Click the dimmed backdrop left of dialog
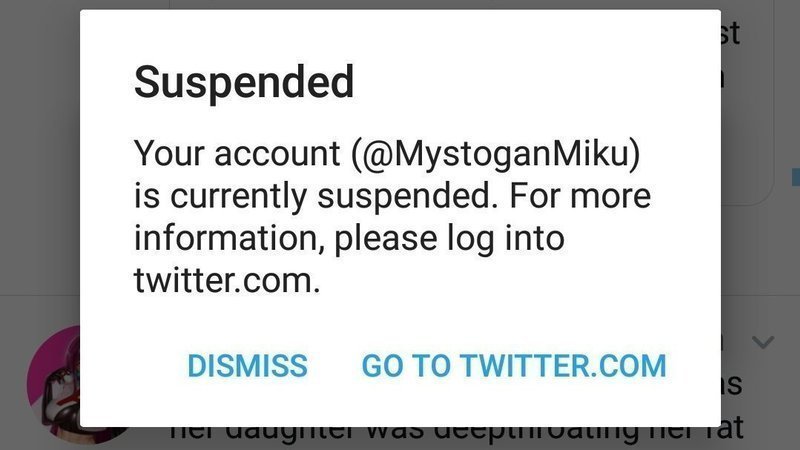The image size is (800, 450). pos(40,153)
